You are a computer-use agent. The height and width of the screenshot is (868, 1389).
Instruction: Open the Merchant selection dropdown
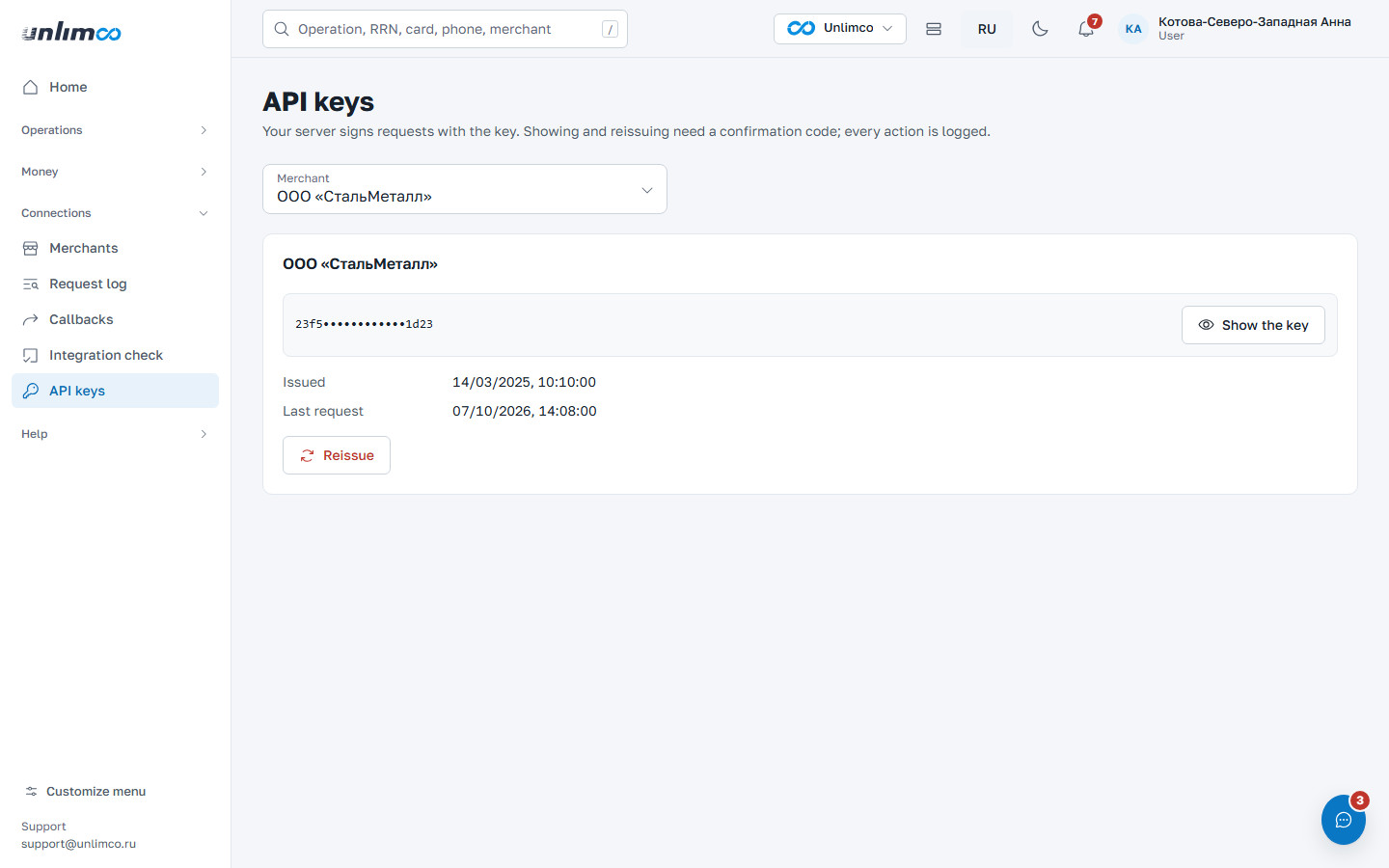[x=465, y=189]
